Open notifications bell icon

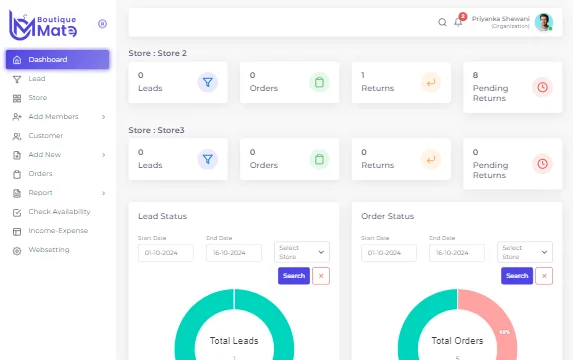pos(458,22)
